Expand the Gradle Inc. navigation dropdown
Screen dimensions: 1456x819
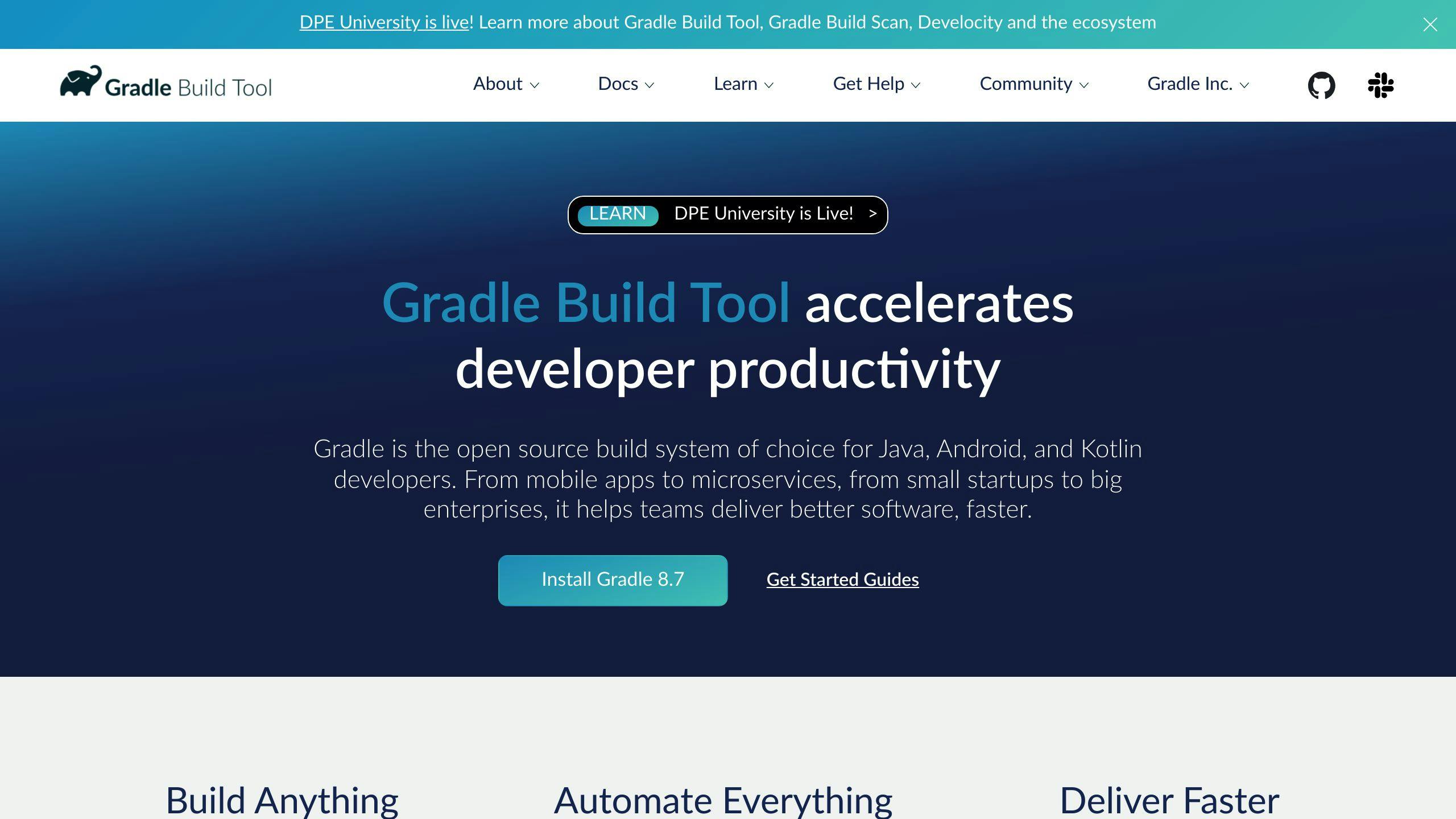(x=1198, y=84)
